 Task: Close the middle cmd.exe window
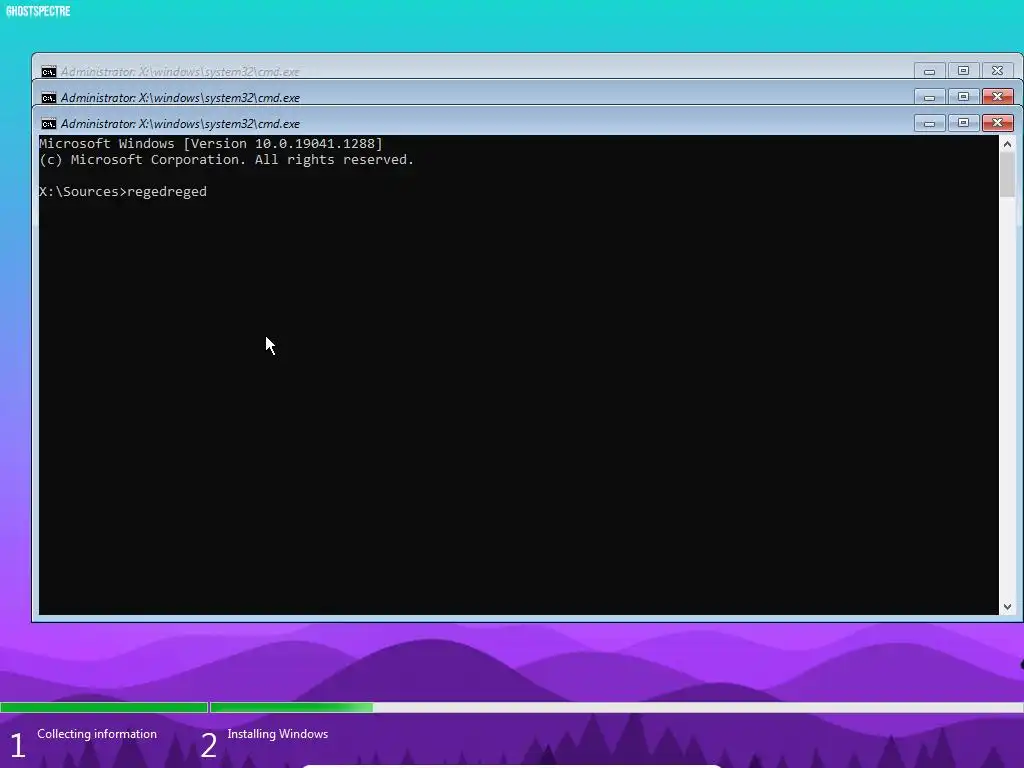pos(997,97)
